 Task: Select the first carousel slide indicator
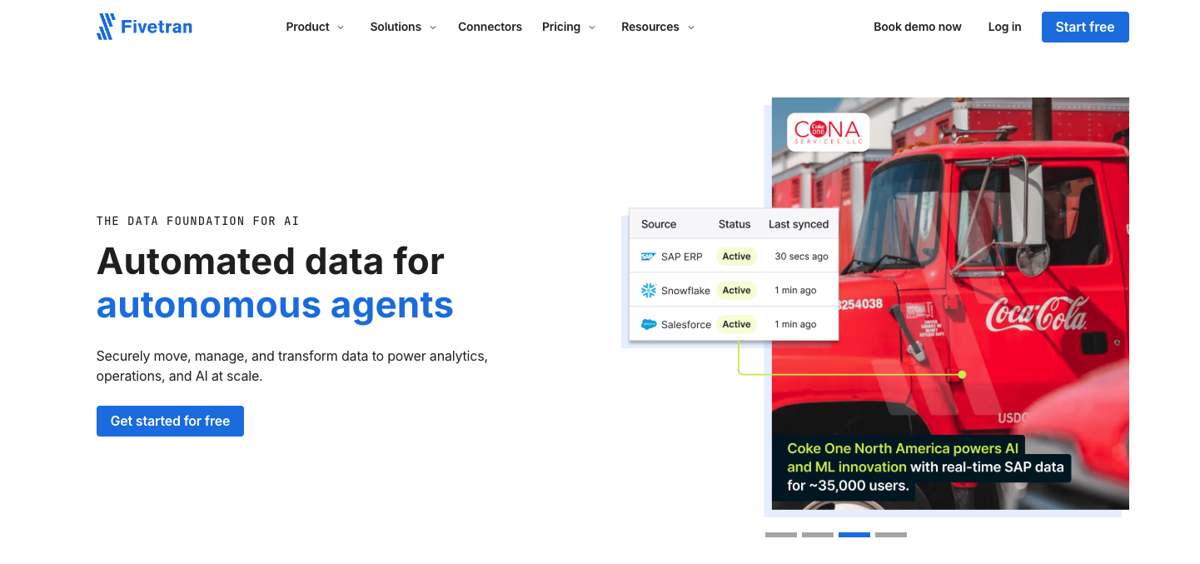(x=781, y=535)
